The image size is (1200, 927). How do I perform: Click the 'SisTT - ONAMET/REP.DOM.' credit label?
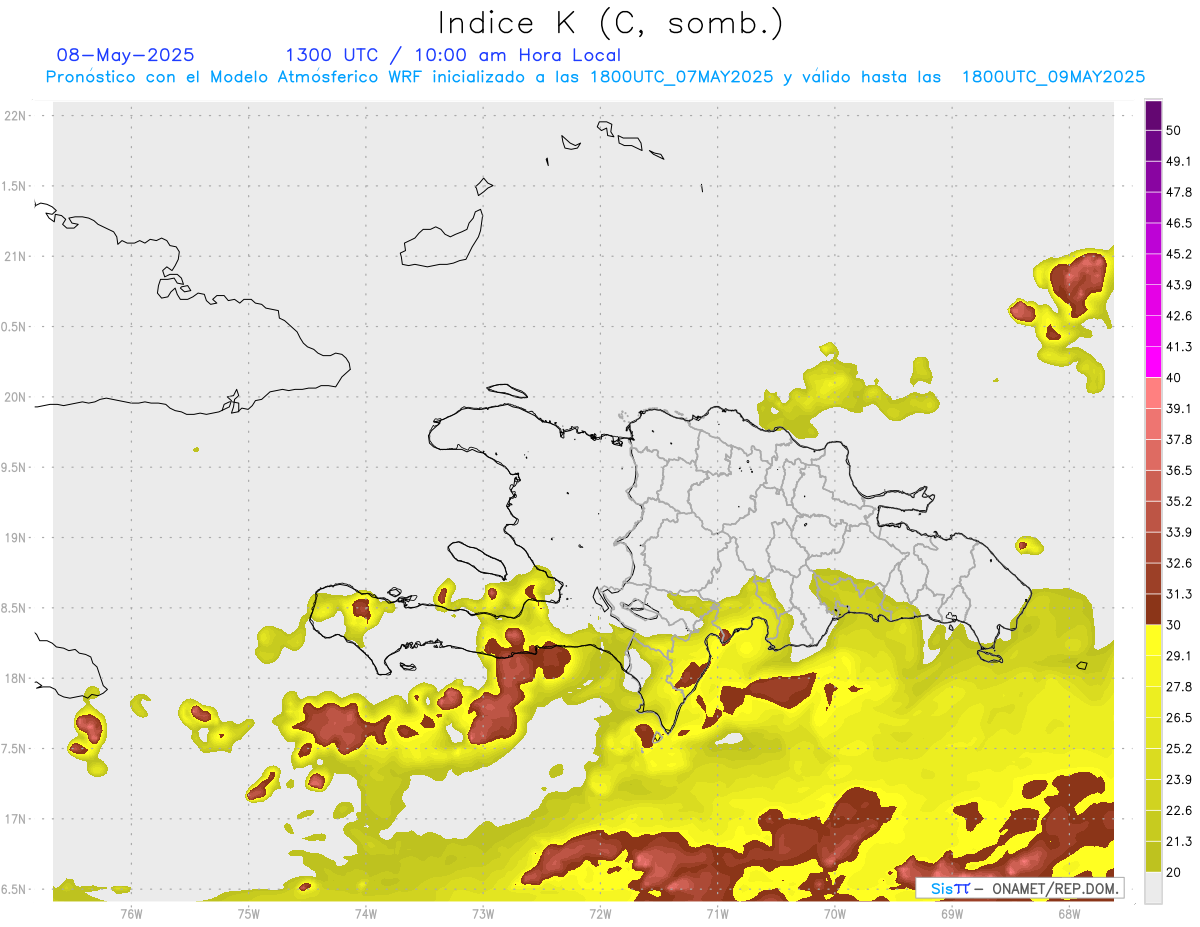click(x=1020, y=888)
